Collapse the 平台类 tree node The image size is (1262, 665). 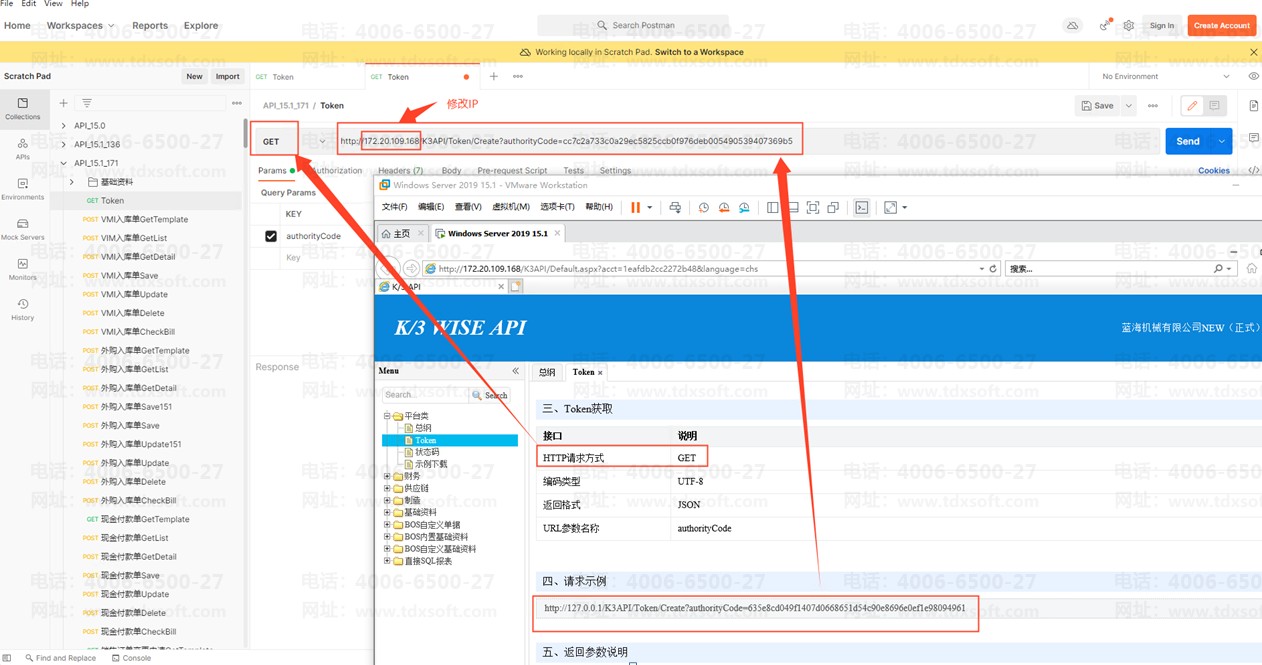coord(387,416)
